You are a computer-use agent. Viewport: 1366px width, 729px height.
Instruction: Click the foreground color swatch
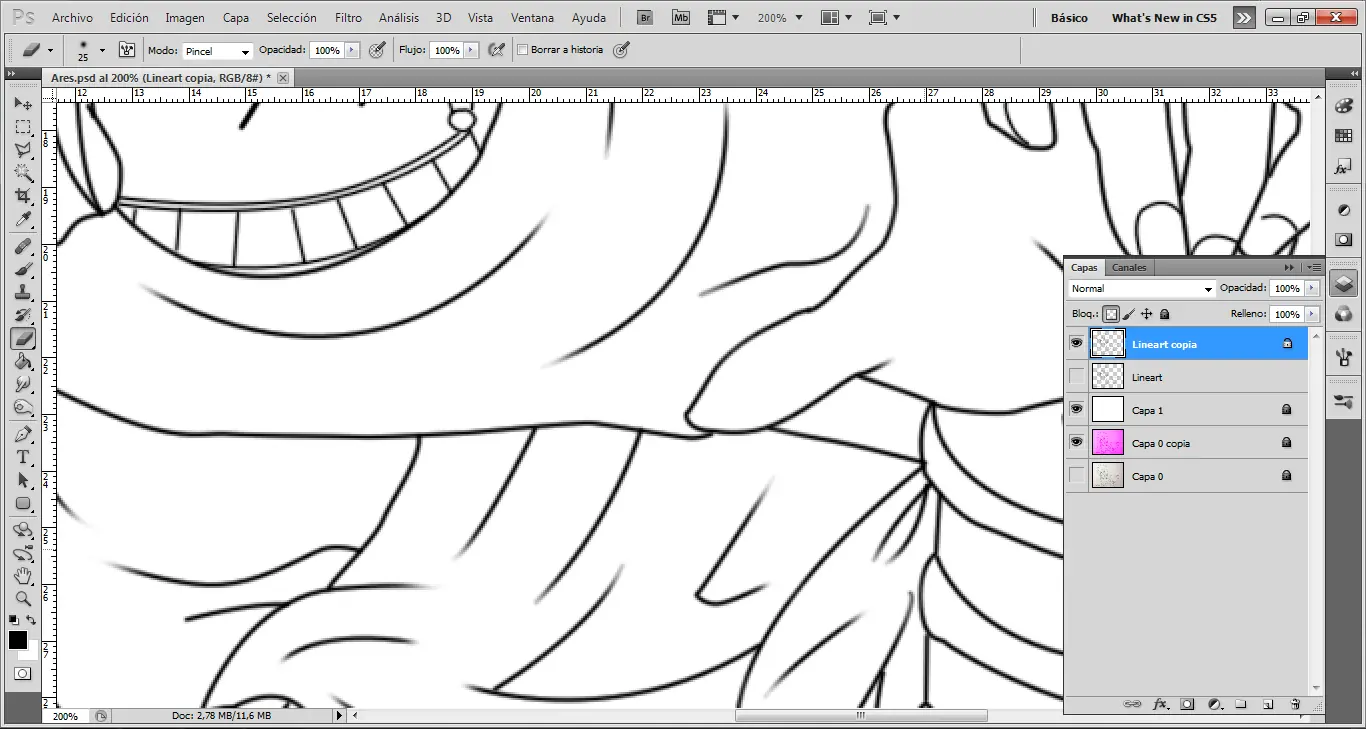coord(18,640)
